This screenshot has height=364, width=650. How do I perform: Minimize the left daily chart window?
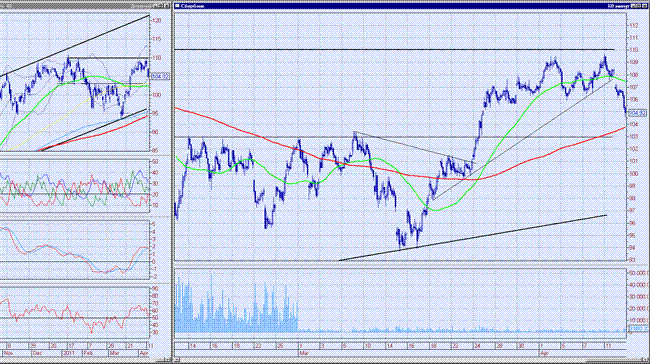coord(155,6)
